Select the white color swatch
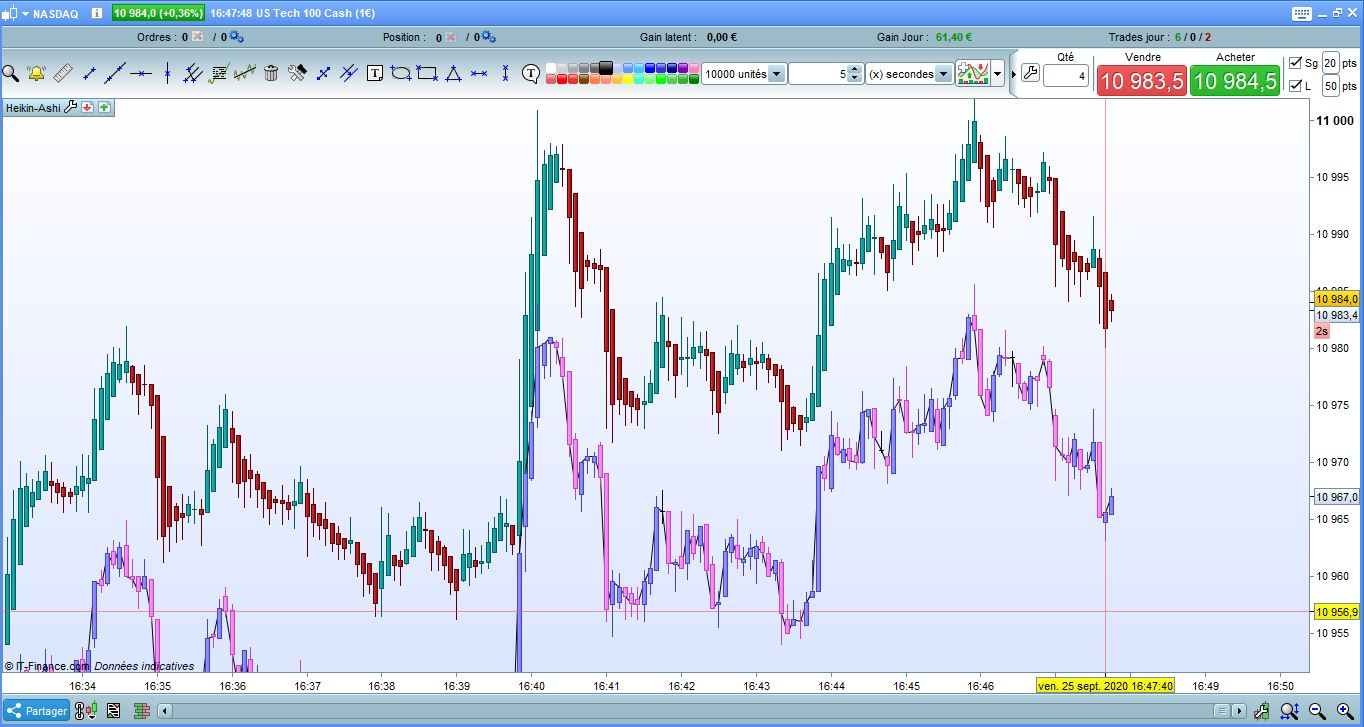The height and width of the screenshot is (727, 1364). coord(551,68)
